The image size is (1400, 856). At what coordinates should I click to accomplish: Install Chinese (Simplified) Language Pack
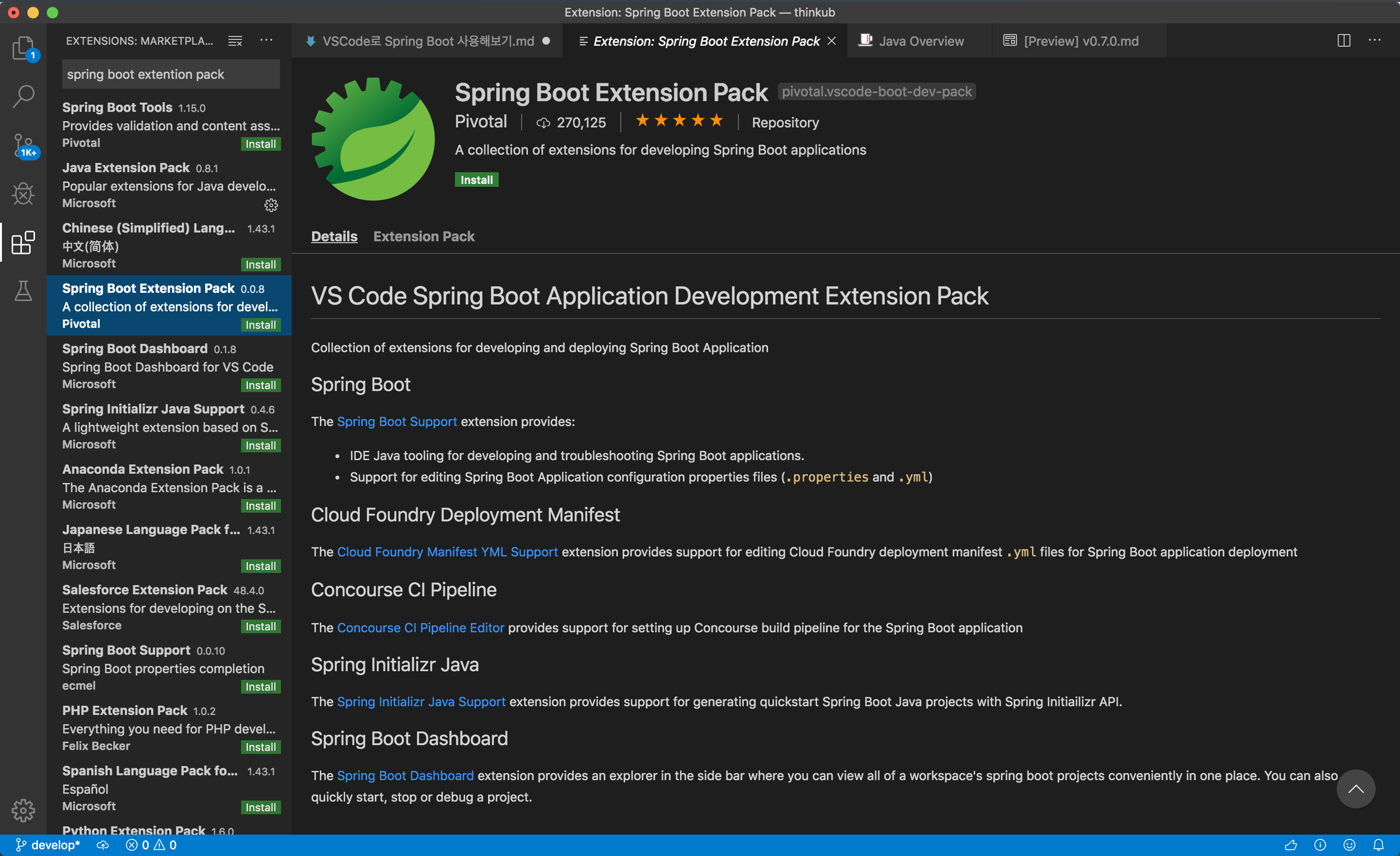[x=260, y=264]
